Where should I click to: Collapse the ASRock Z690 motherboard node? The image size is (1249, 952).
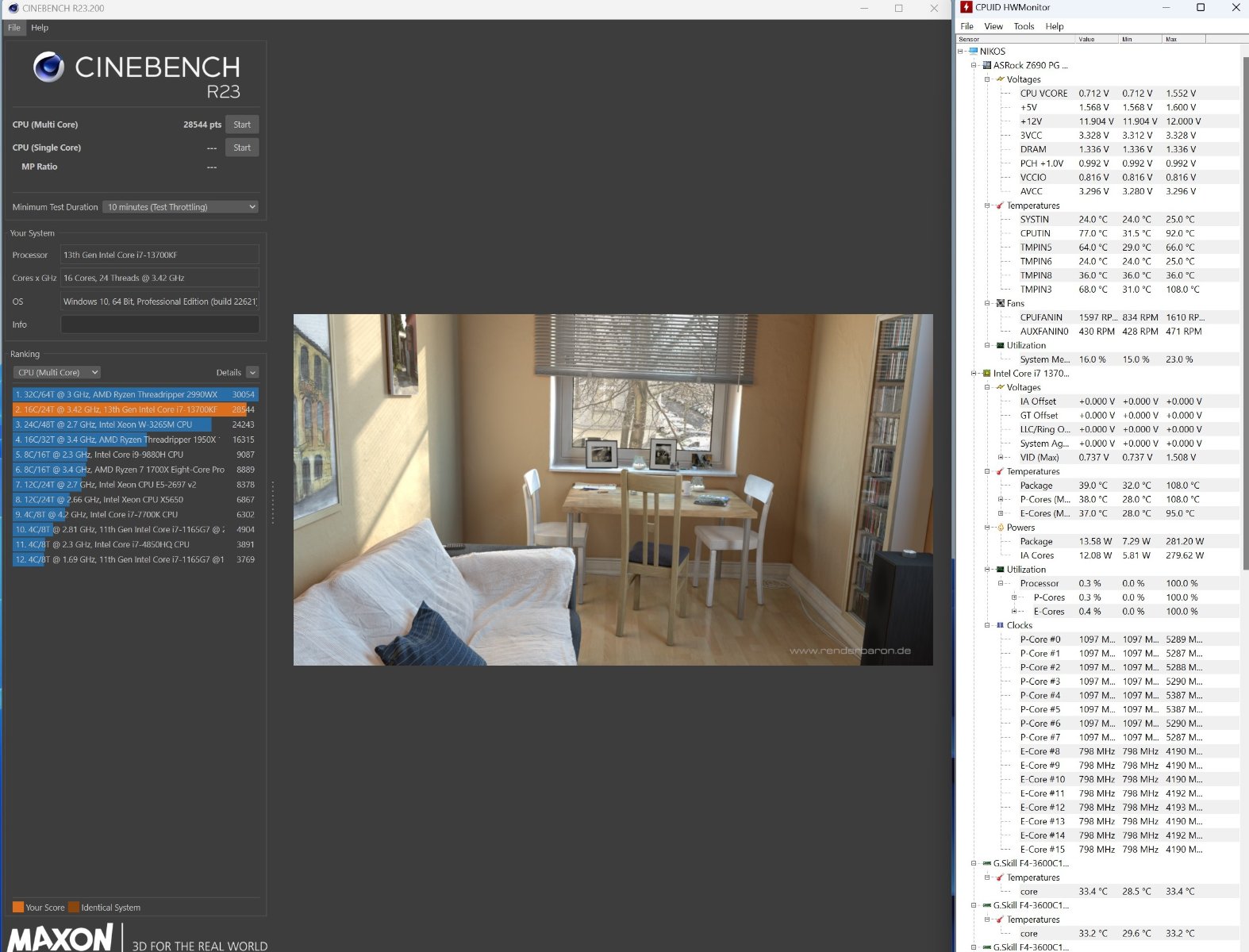tap(974, 65)
